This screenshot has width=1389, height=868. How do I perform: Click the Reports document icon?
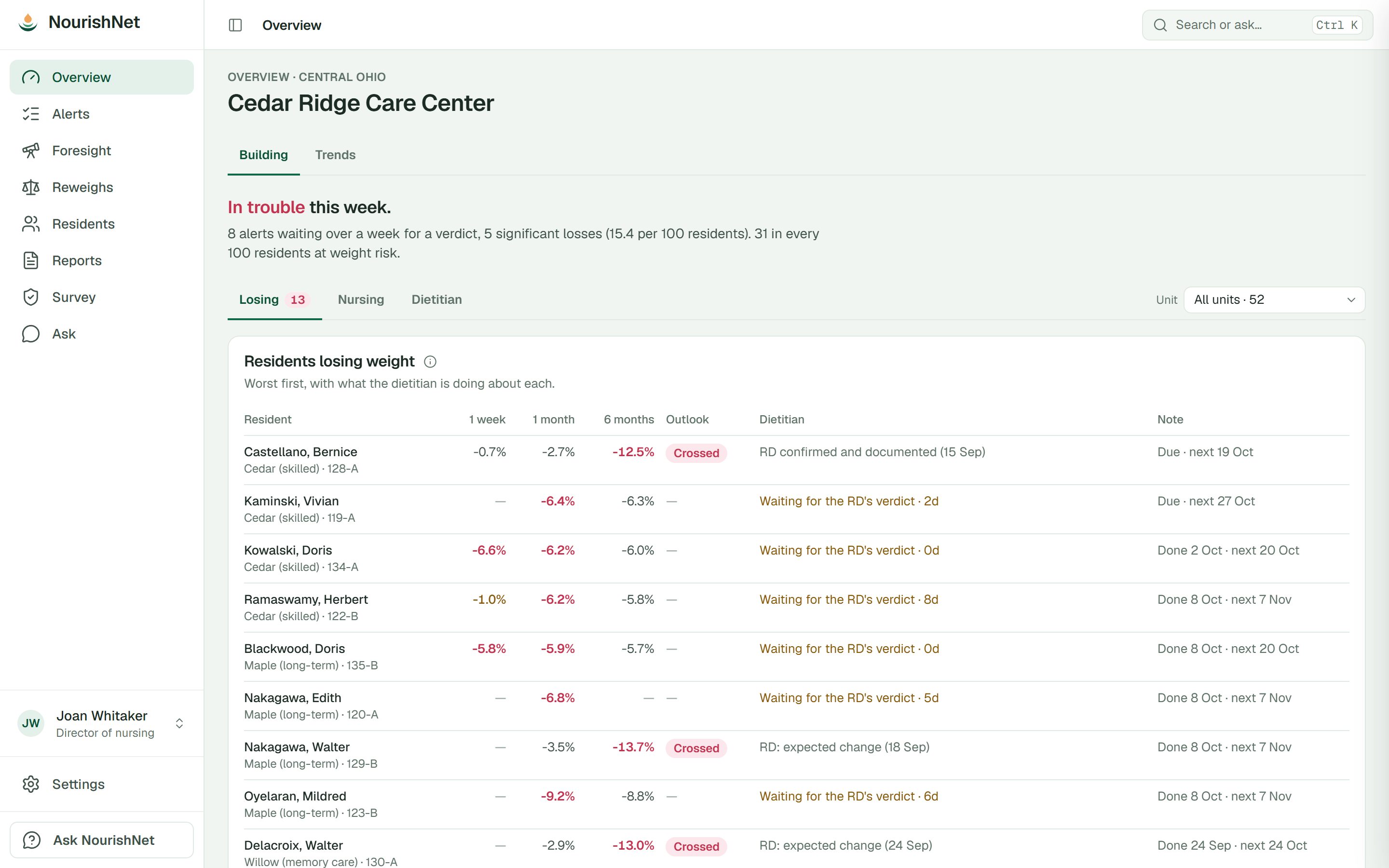(x=31, y=260)
